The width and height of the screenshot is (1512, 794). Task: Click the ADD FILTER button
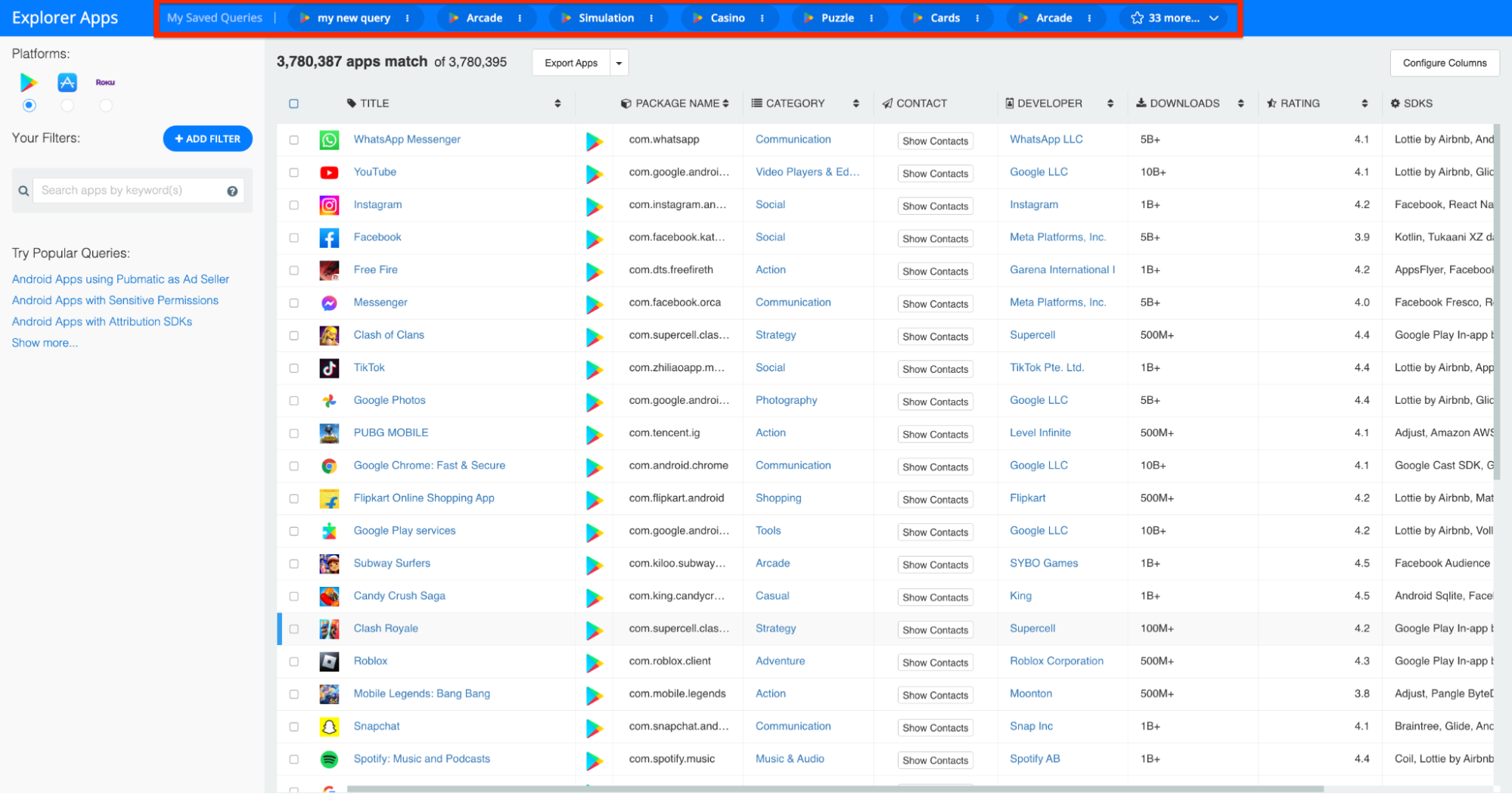208,138
